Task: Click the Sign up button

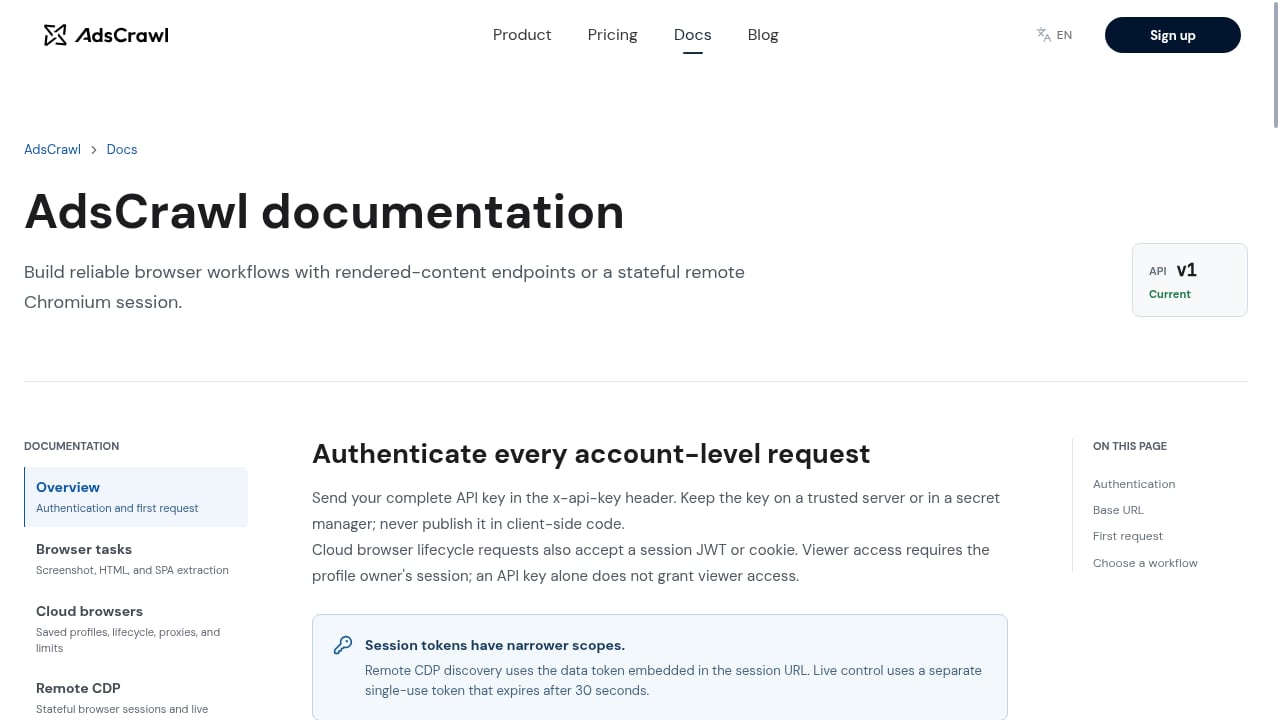Action: pyautogui.click(x=1172, y=35)
